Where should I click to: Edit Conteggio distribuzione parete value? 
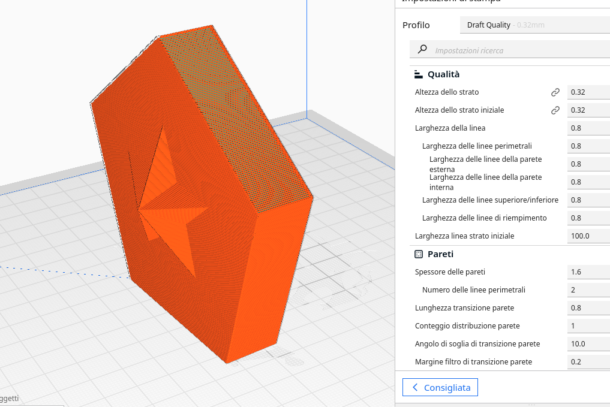pyautogui.click(x=589, y=326)
